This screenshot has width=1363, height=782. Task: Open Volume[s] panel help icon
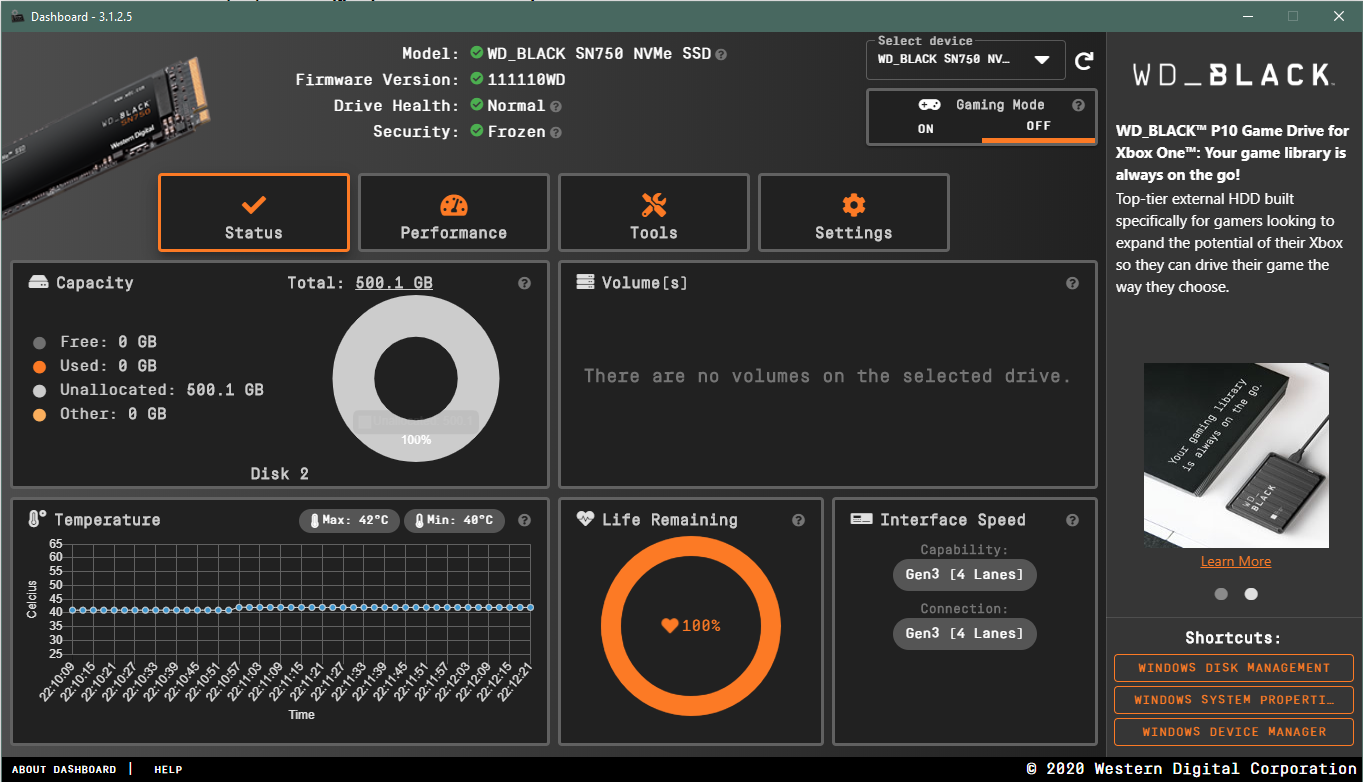coord(1072,284)
